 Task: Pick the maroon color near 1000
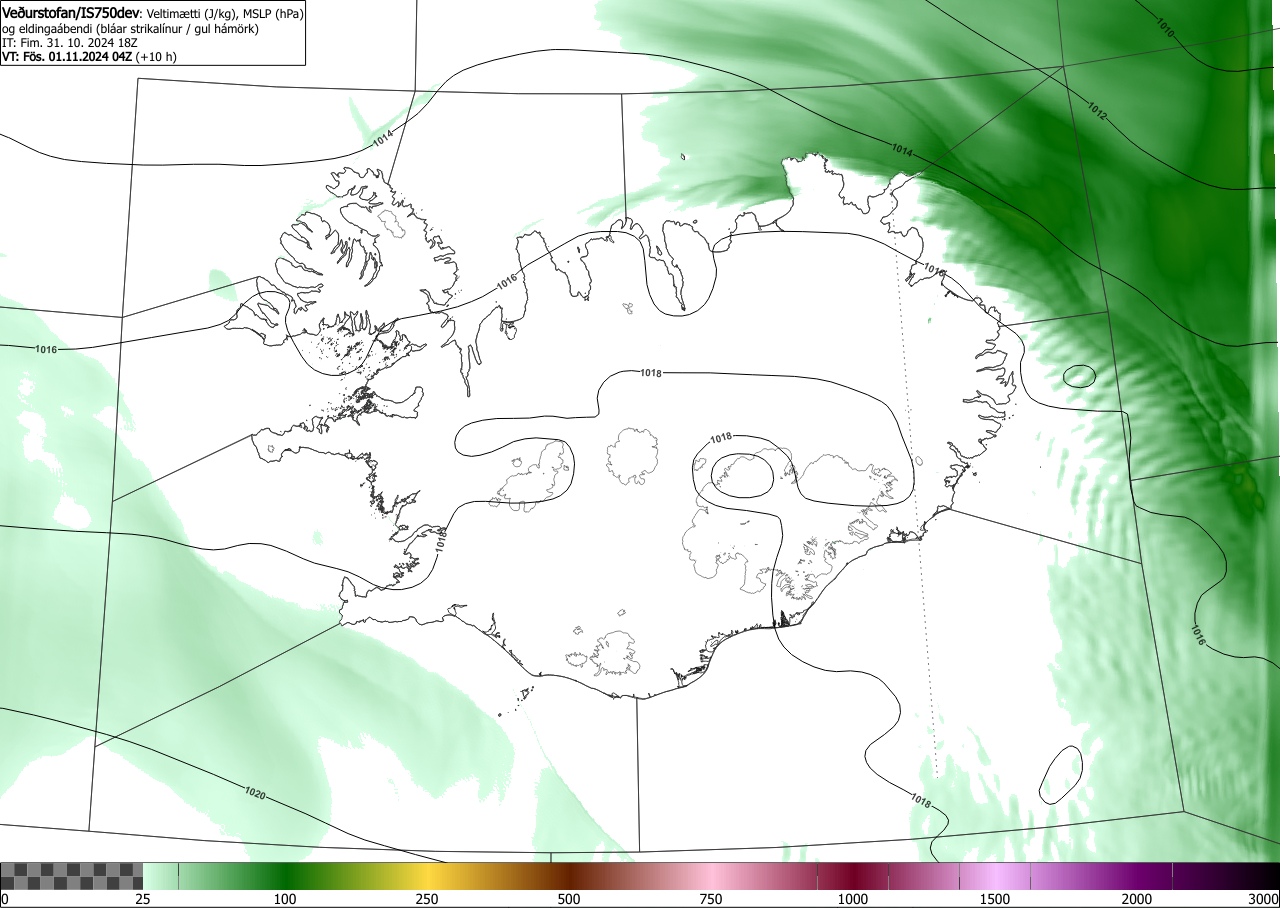(x=853, y=876)
